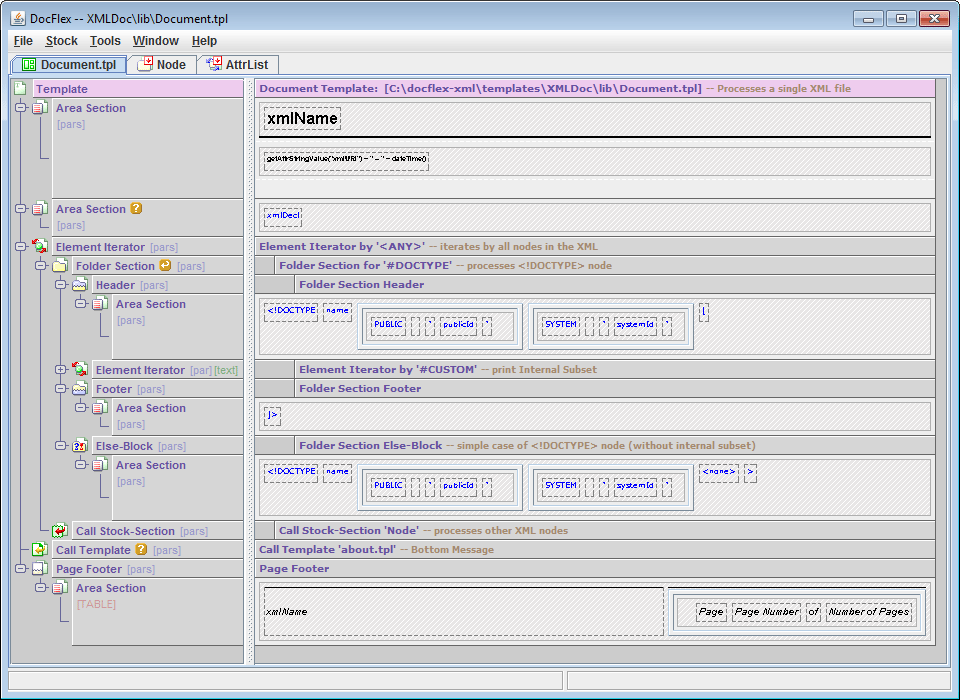Viewport: 960px width, 700px height.
Task: Select the Else-Block icon
Action: click(x=80, y=446)
